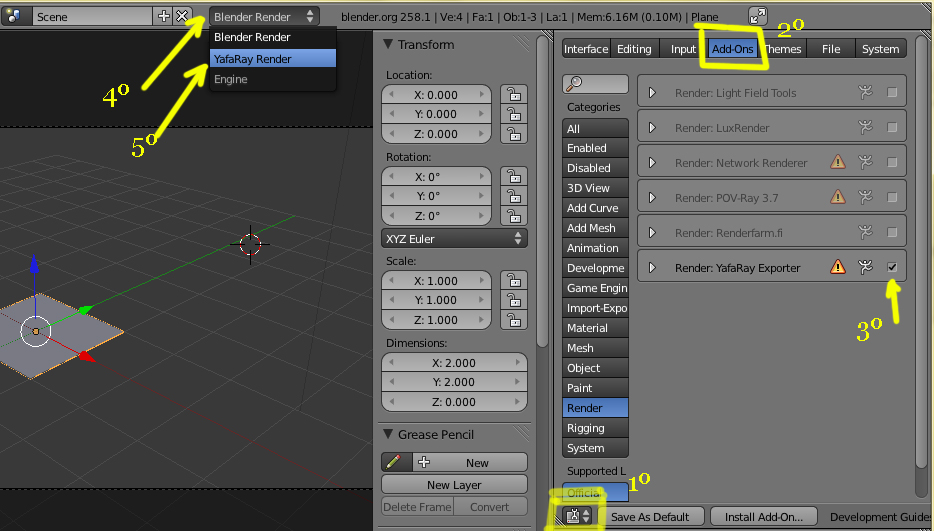
Task: Open the Blender Render engine dropdown
Action: pos(264,17)
